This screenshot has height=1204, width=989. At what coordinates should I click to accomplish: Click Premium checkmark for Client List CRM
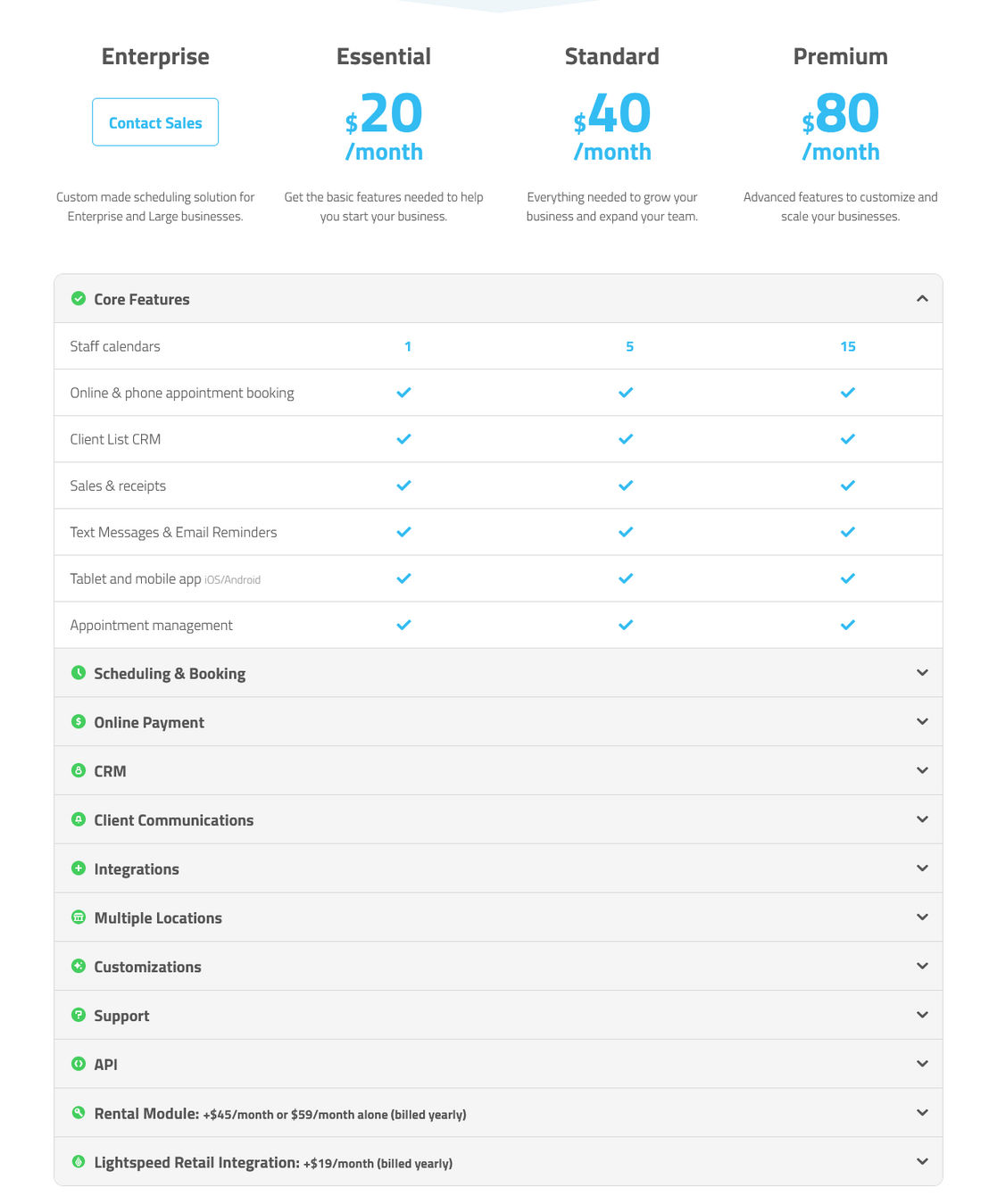click(x=848, y=438)
